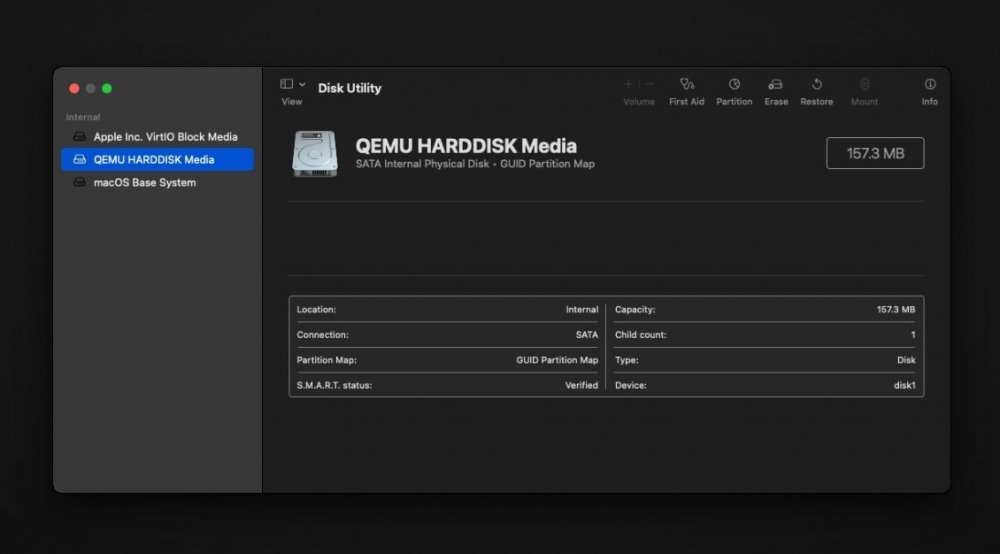The image size is (1000, 554).
Task: Click the Restore arrow icon
Action: point(816,84)
